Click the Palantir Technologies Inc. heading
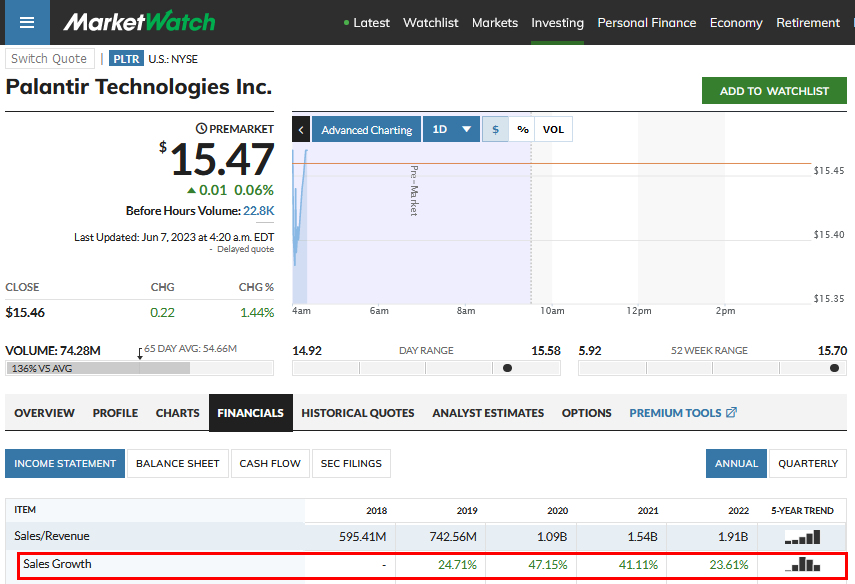Screen dimensions: 855x584 point(139,87)
